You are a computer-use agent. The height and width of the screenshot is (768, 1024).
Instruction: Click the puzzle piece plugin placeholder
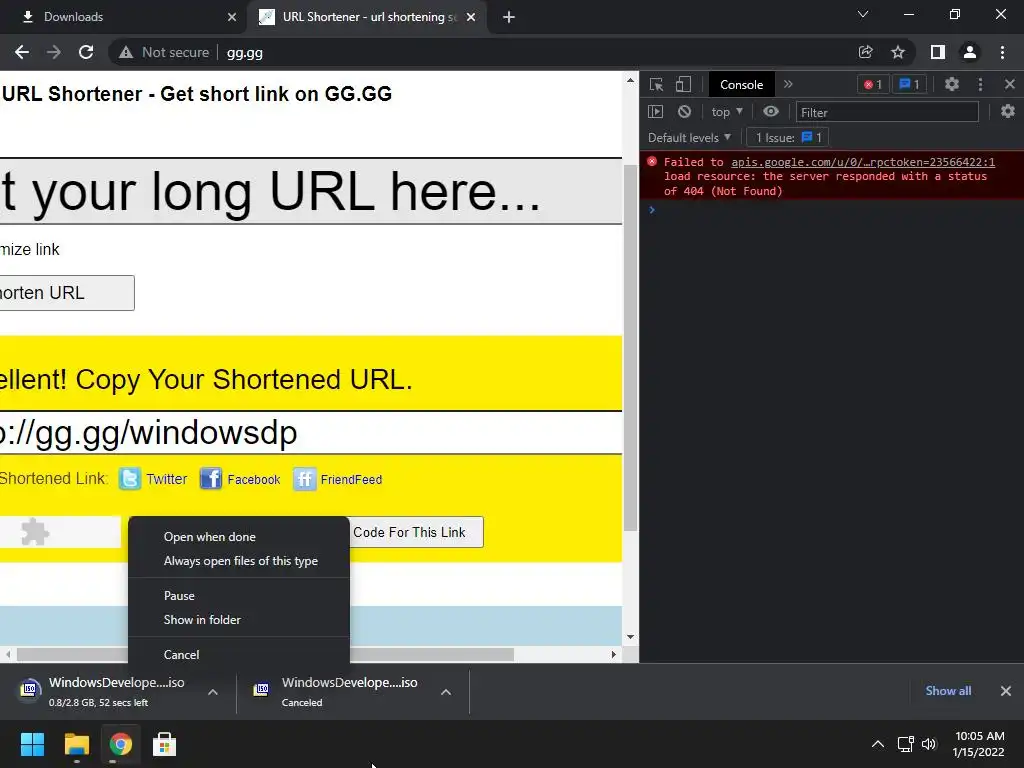tap(35, 532)
